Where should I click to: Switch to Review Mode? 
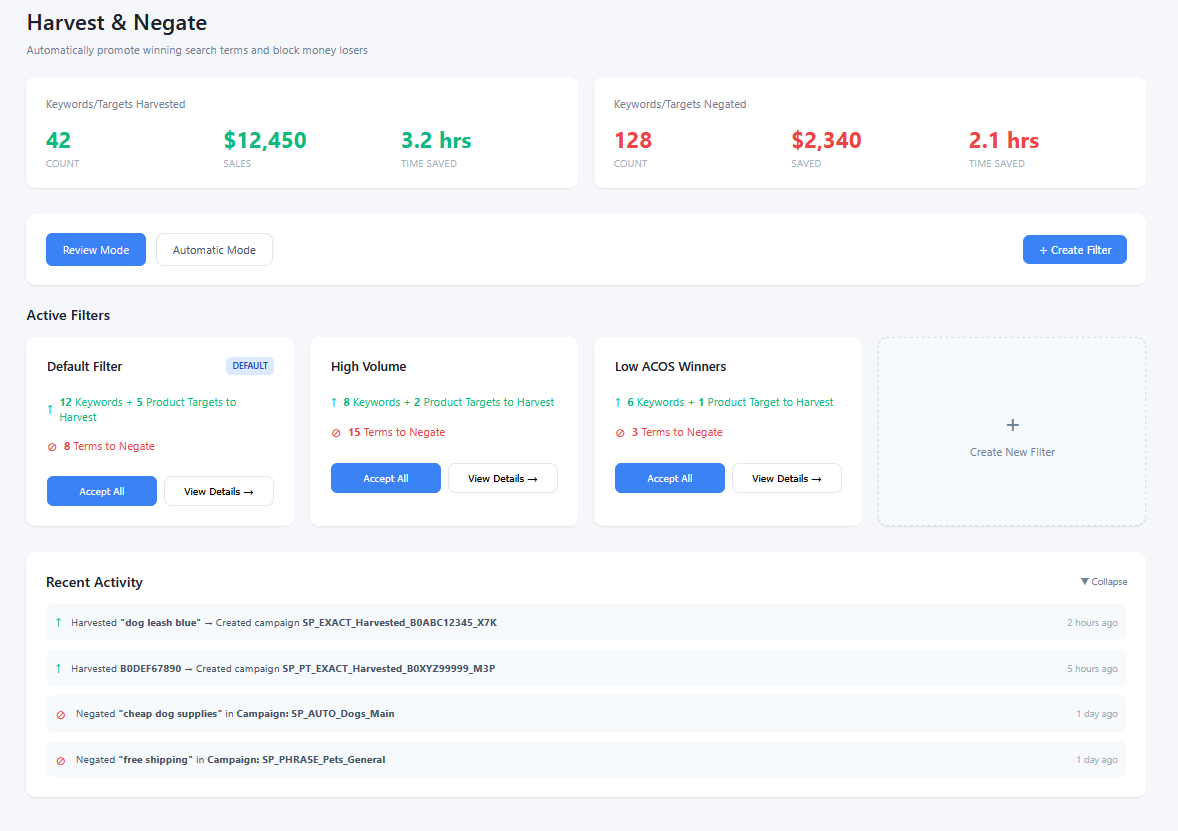coord(96,250)
